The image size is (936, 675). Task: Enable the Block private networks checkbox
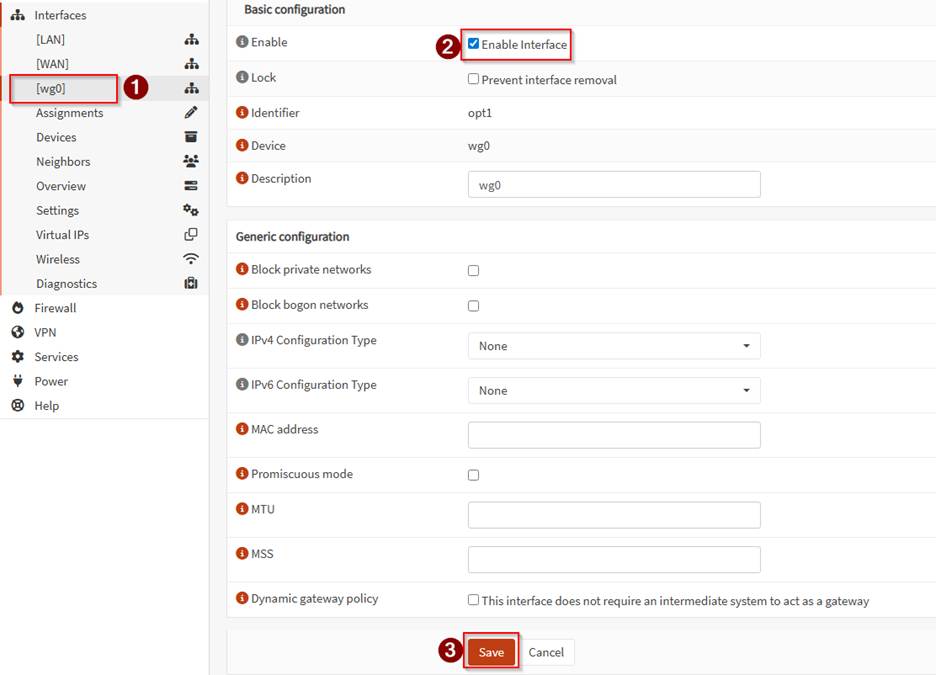474,270
